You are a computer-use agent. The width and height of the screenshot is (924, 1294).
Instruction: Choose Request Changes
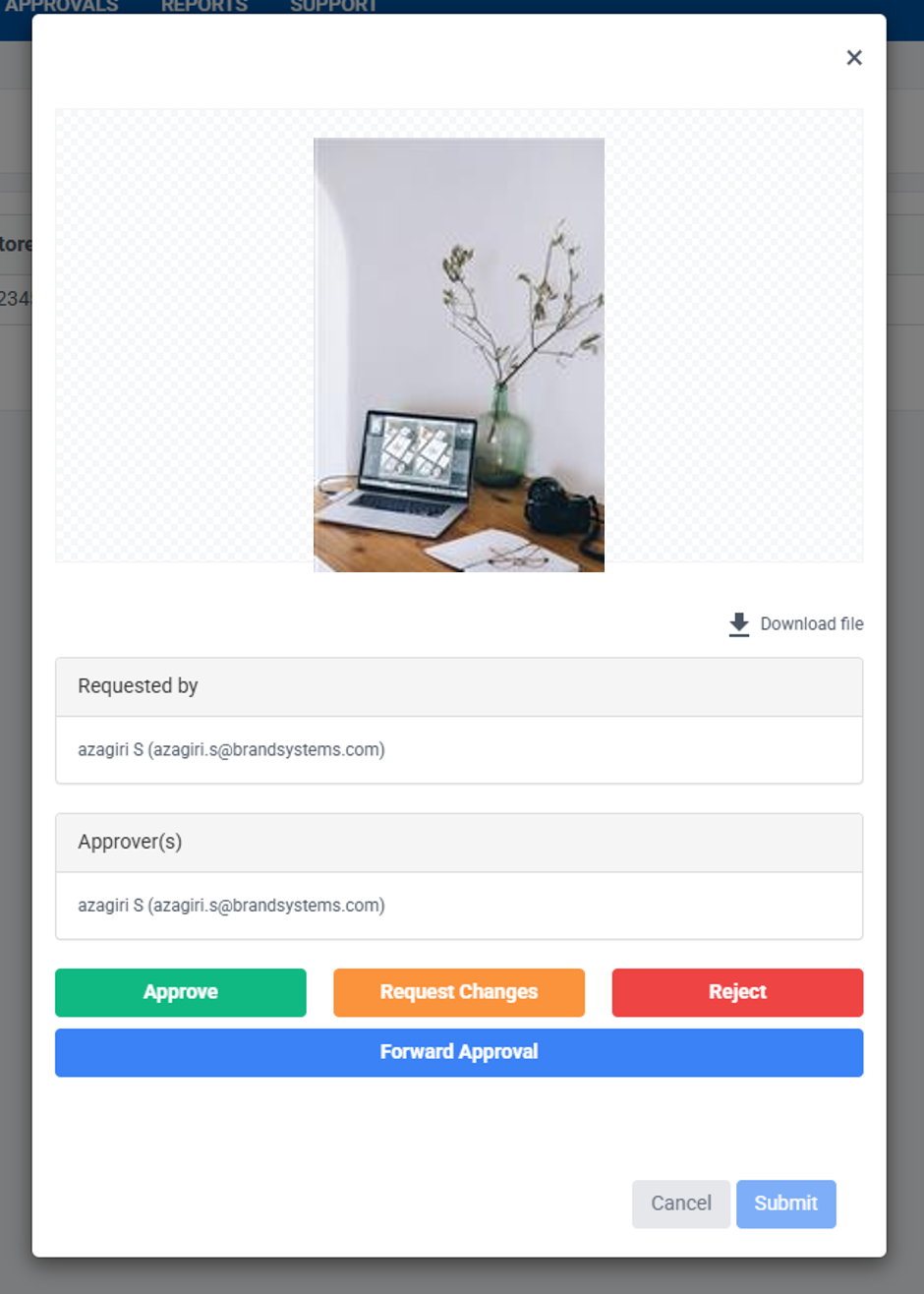tap(459, 992)
